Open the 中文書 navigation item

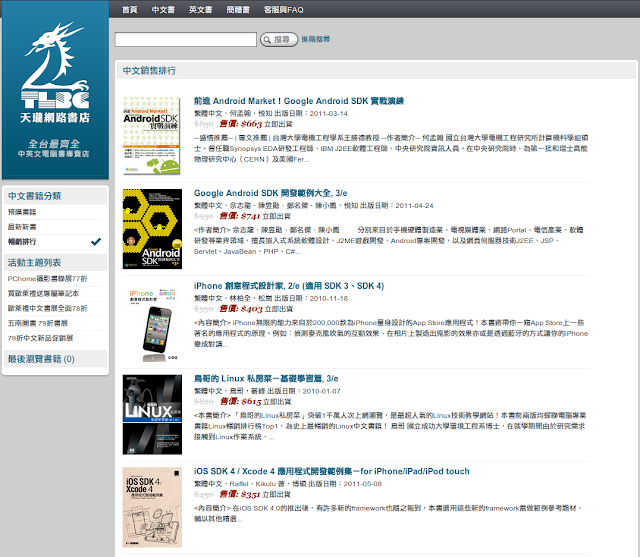tap(163, 10)
